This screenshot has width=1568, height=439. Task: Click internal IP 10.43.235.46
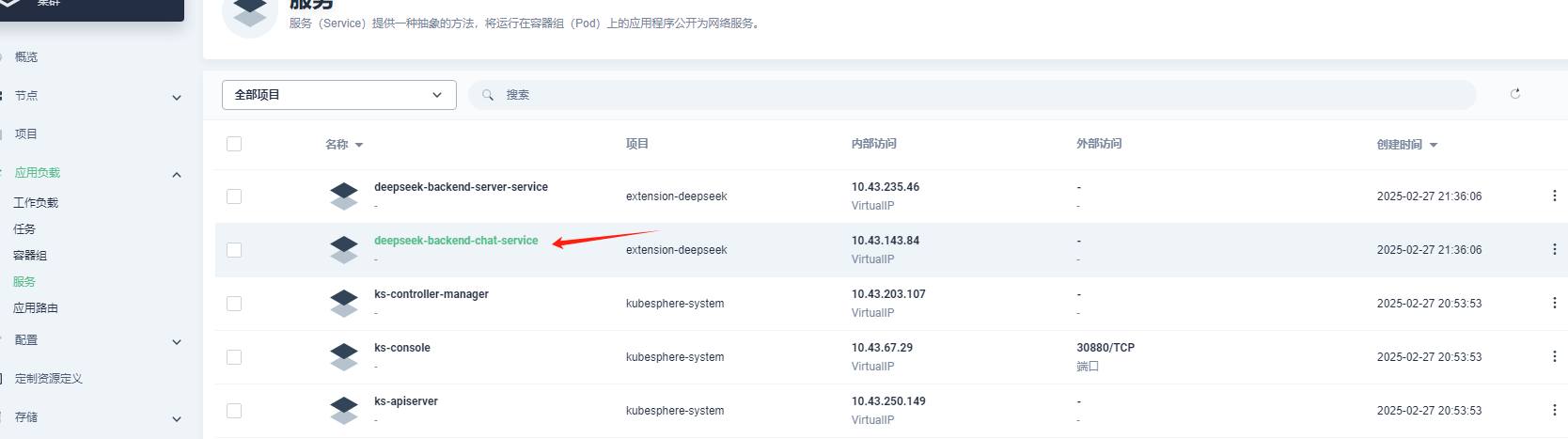coord(886,187)
